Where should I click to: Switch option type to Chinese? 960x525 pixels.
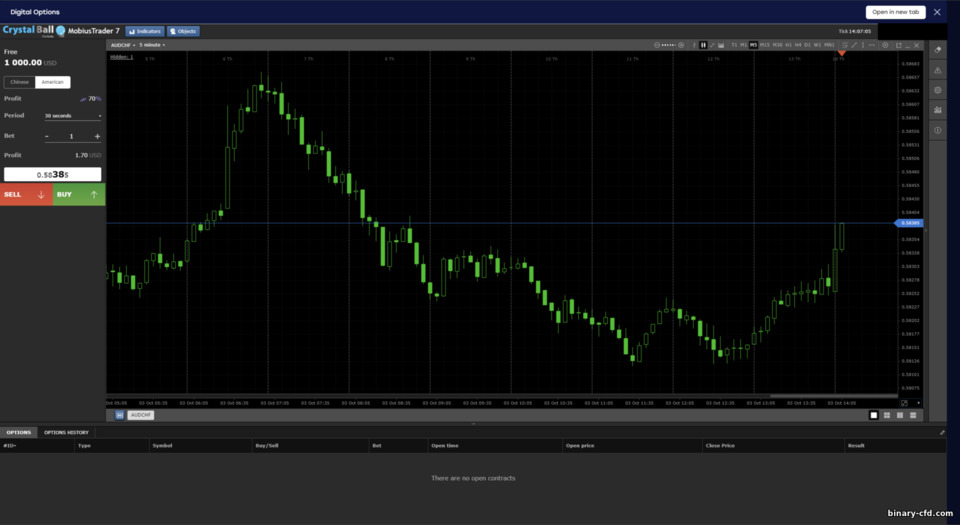(x=20, y=82)
